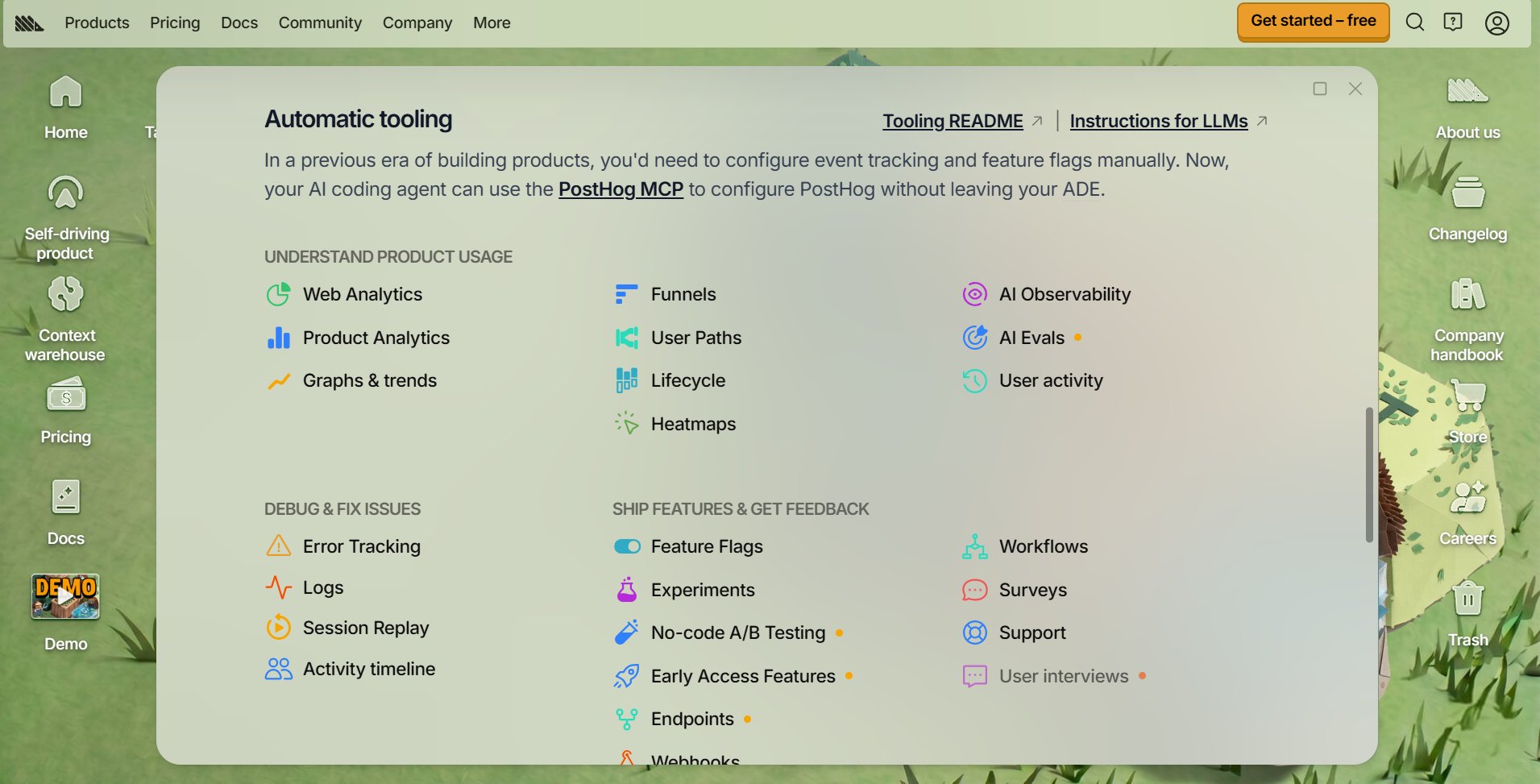Viewport: 1540px width, 784px height.
Task: Open the Trash desktop icon
Action: click(x=1467, y=614)
